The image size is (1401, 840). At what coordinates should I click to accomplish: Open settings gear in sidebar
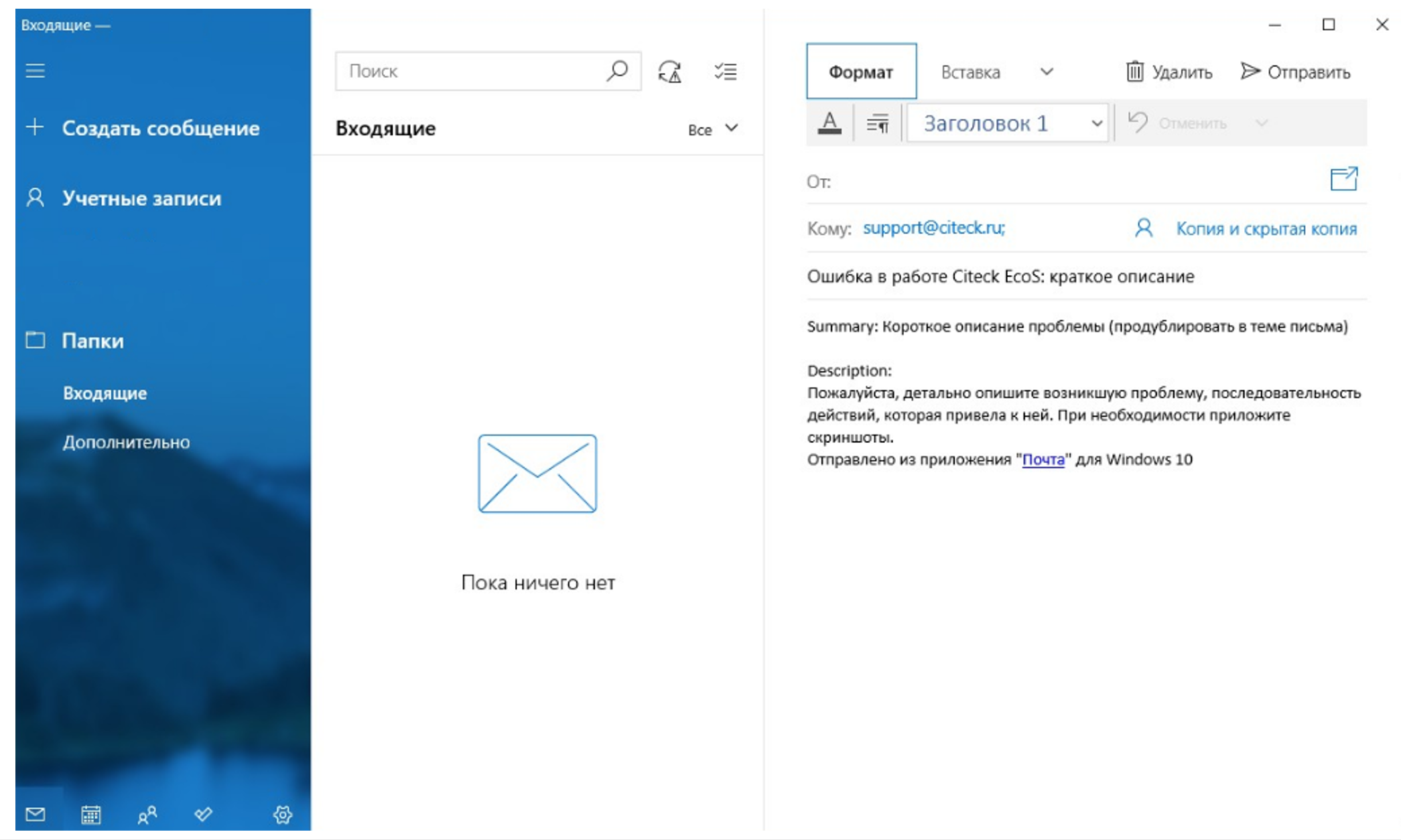point(283,815)
